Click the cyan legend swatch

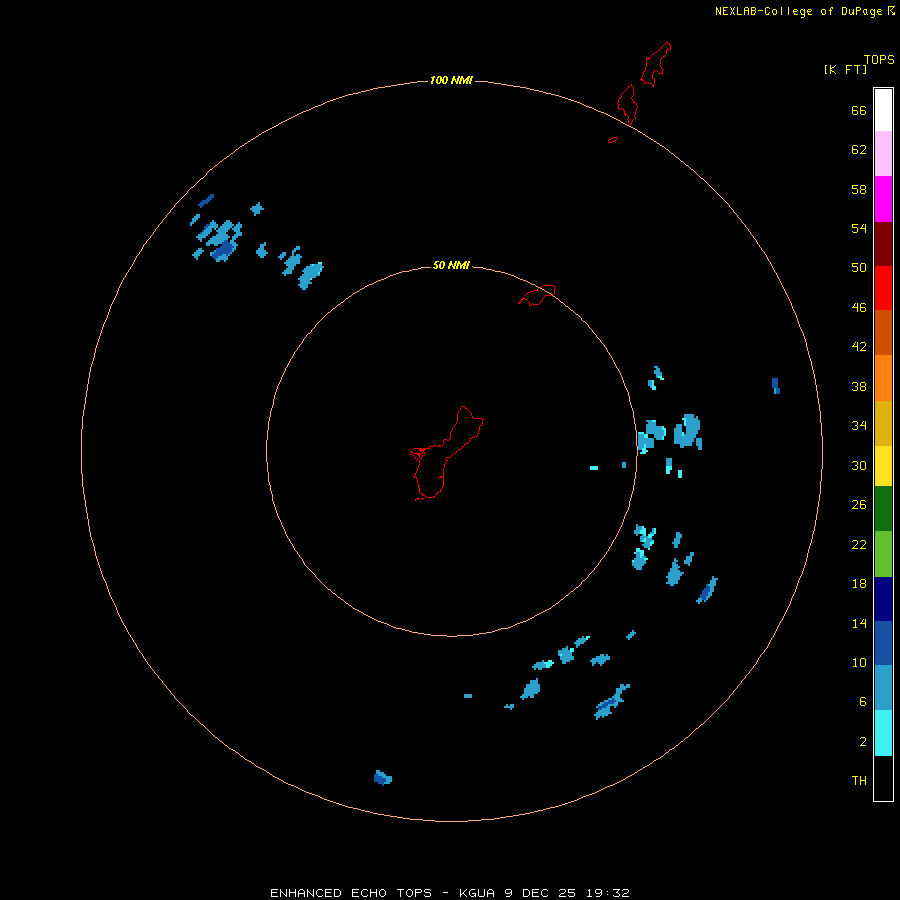(x=883, y=733)
